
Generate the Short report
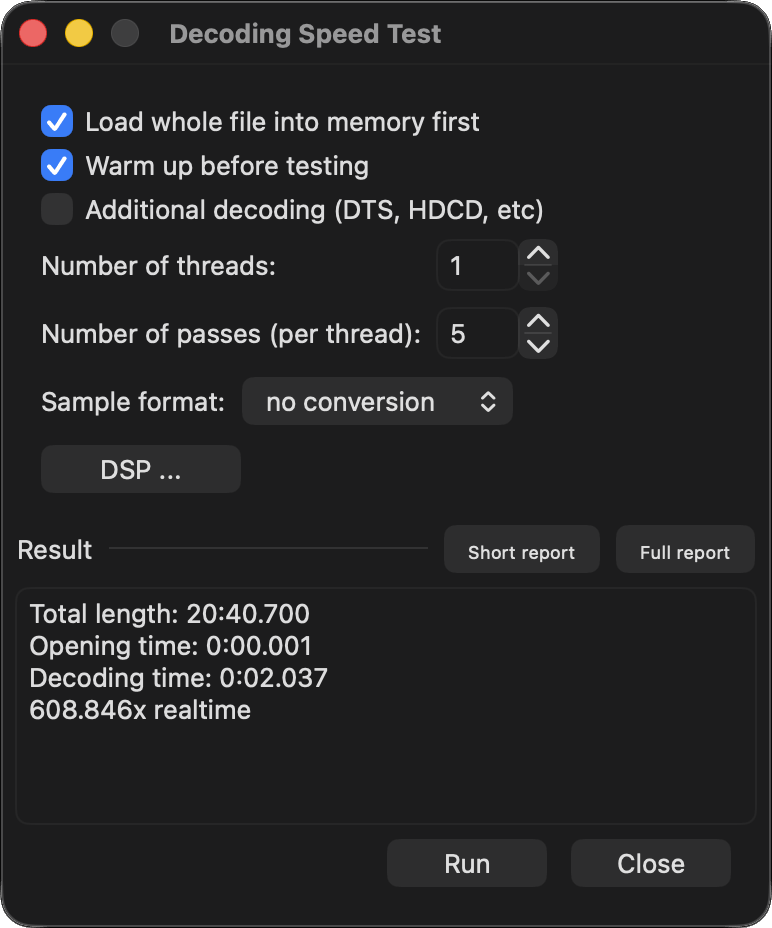(x=521, y=552)
